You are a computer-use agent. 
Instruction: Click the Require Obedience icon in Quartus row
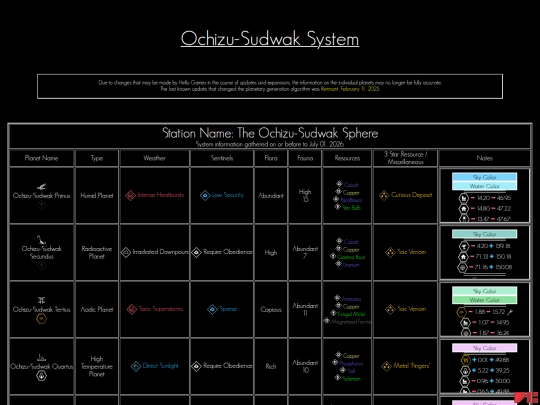(x=196, y=366)
